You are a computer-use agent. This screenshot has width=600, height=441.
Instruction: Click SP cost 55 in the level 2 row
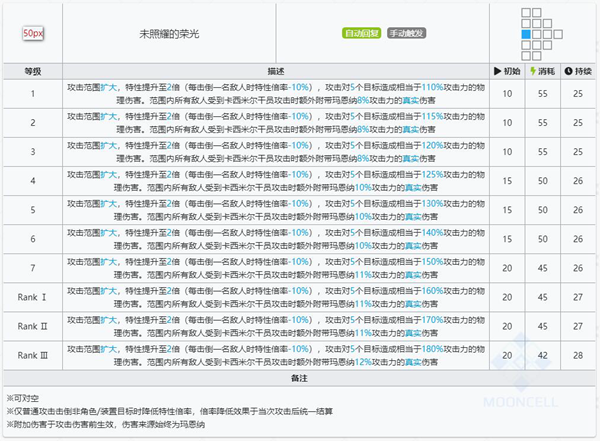tap(543, 123)
